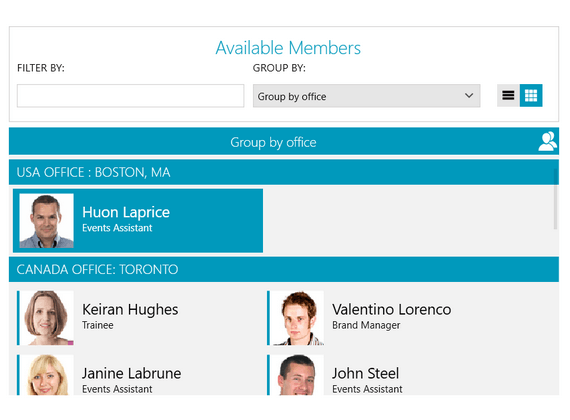Click the vertical scrollbar thumb
Screen dimensions: 570x420
click(x=555, y=199)
